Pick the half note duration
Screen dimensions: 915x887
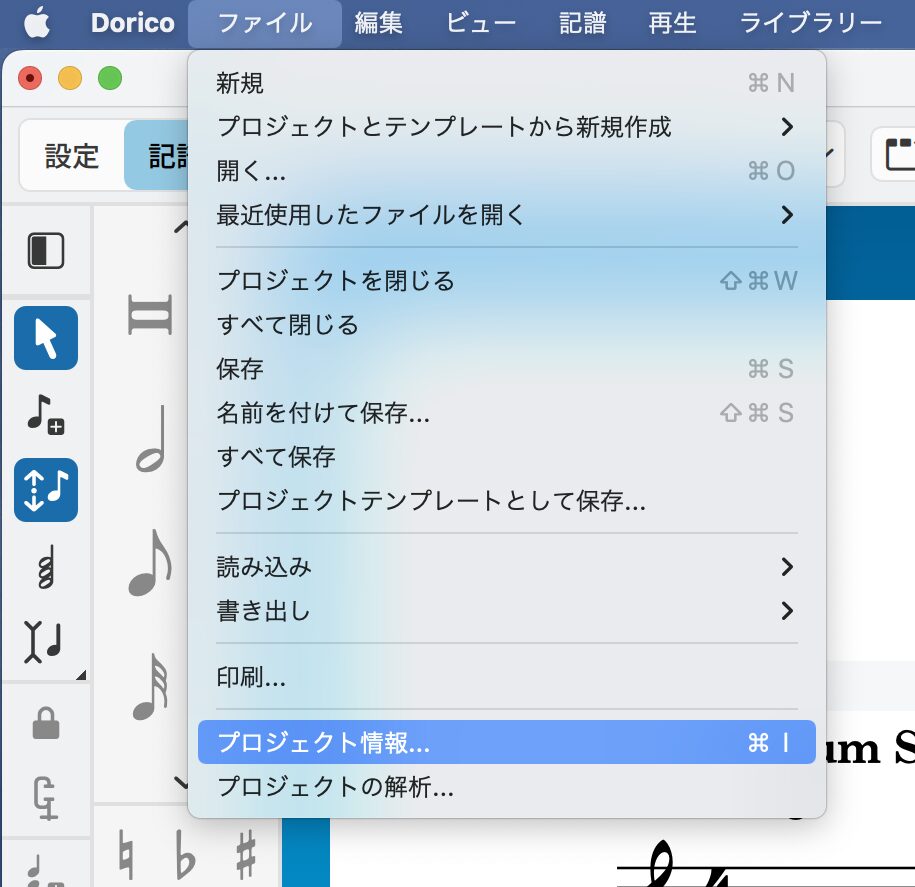(150, 438)
